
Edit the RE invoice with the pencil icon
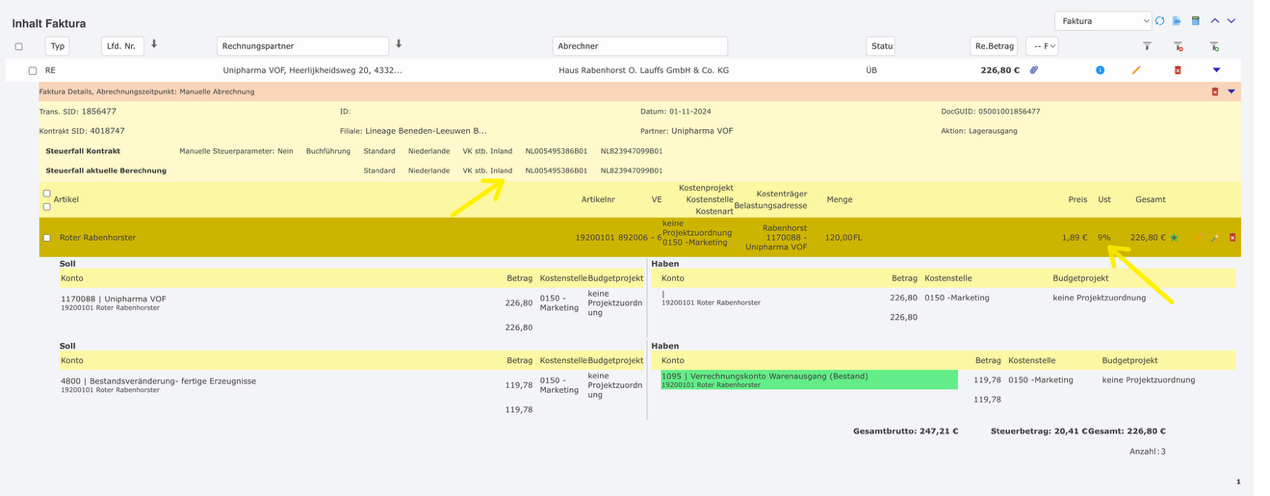[1136, 70]
